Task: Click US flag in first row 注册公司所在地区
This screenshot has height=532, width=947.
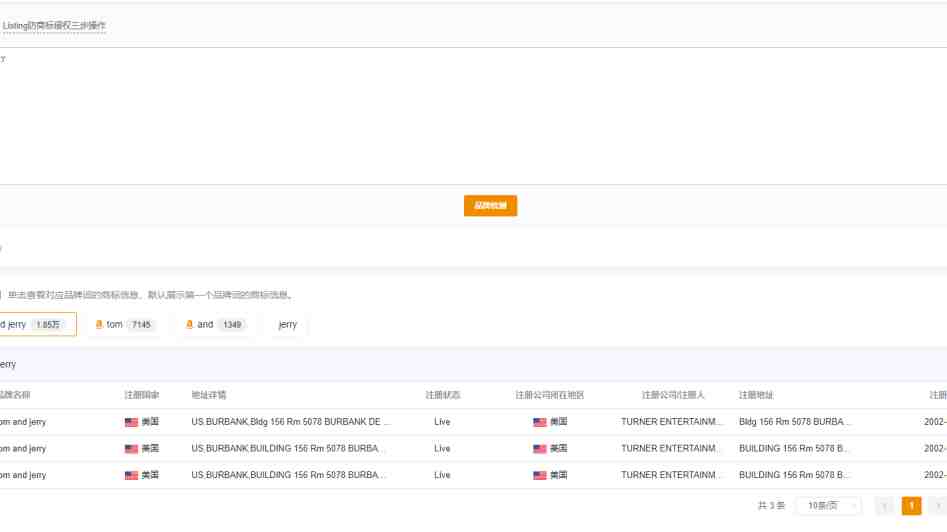Action: point(540,422)
